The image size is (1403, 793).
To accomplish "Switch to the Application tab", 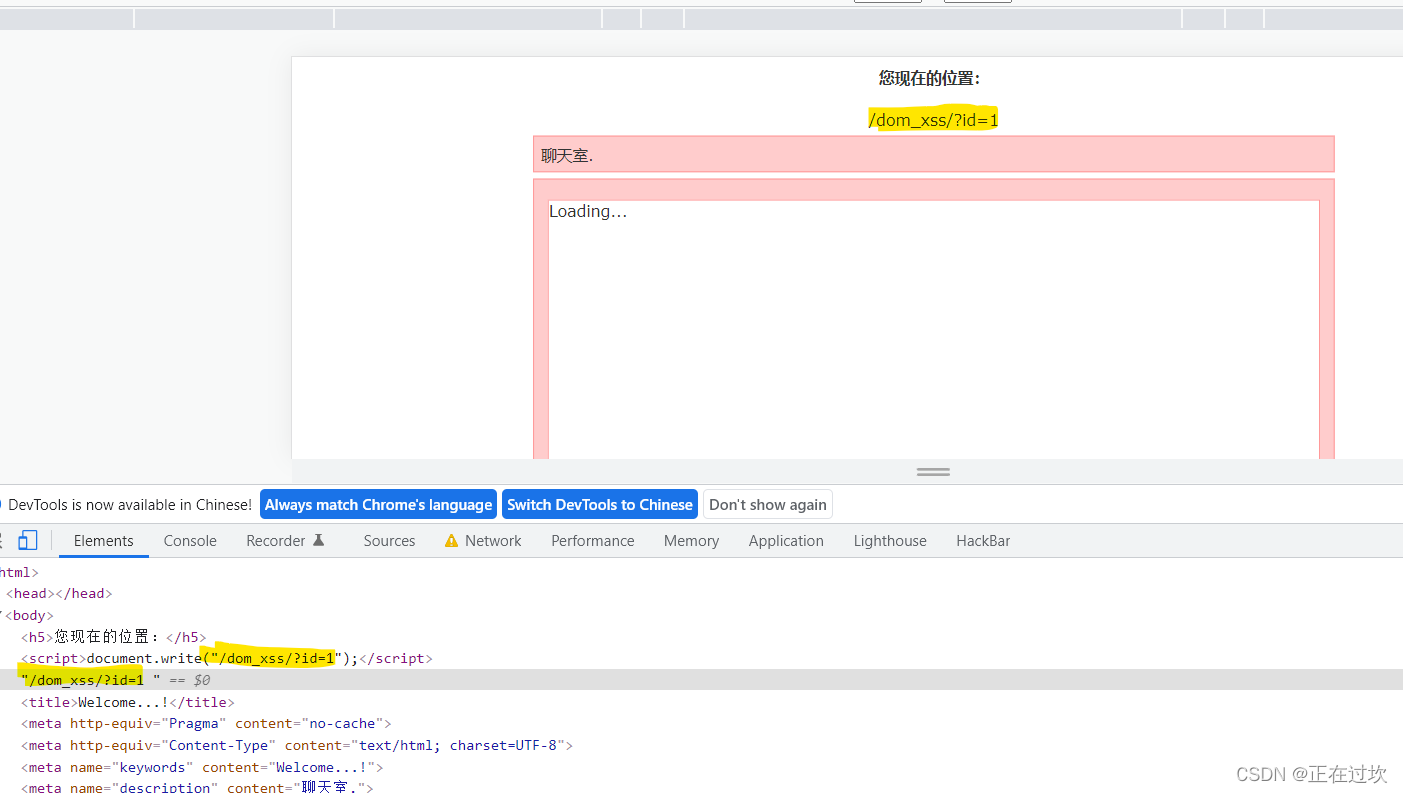I will coord(786,541).
